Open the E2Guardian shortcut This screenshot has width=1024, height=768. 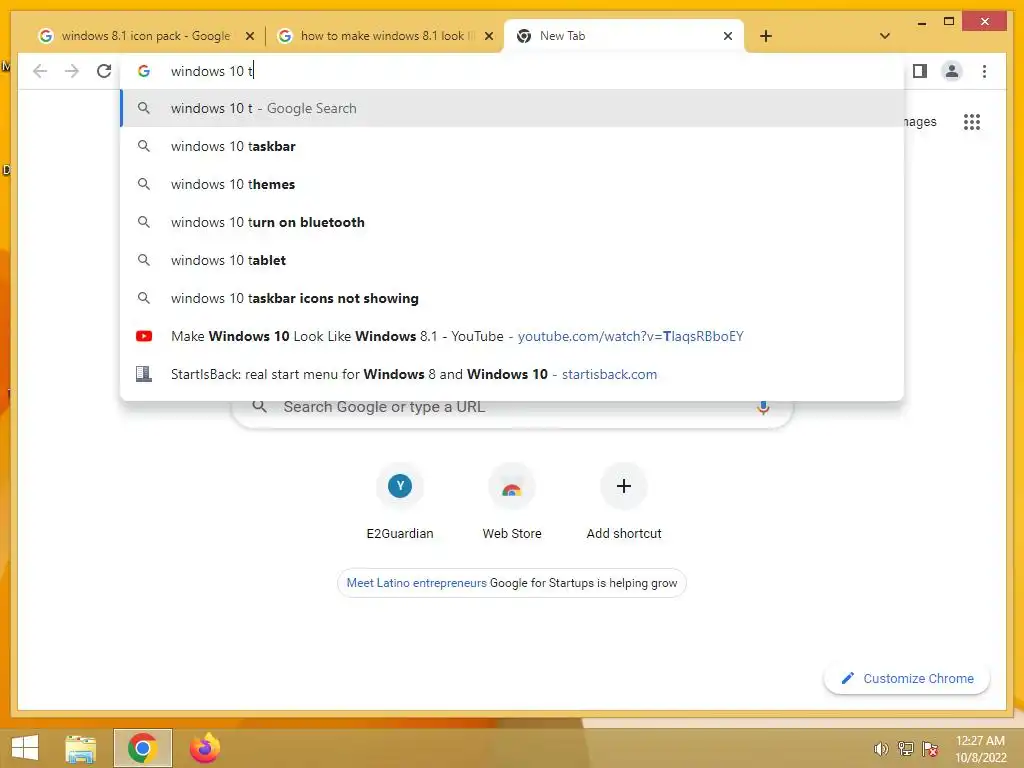click(x=400, y=503)
